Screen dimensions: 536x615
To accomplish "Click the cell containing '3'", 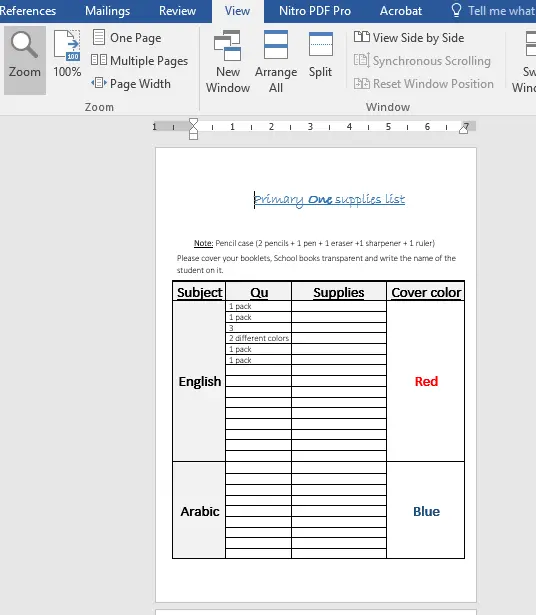I will pos(259,328).
